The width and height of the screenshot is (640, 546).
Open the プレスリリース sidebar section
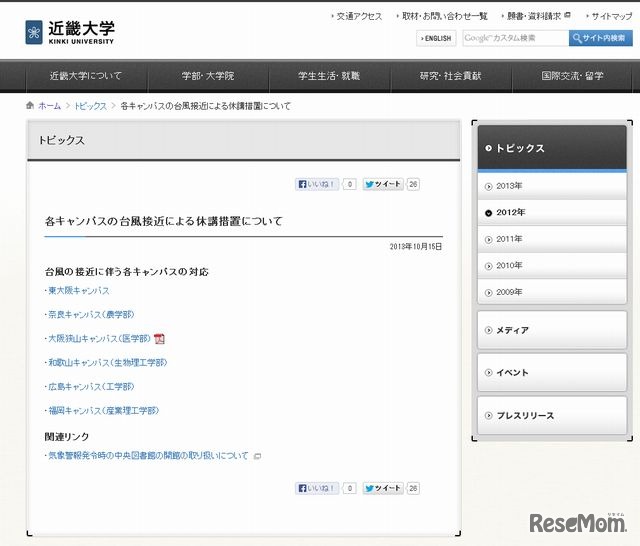[x=552, y=415]
